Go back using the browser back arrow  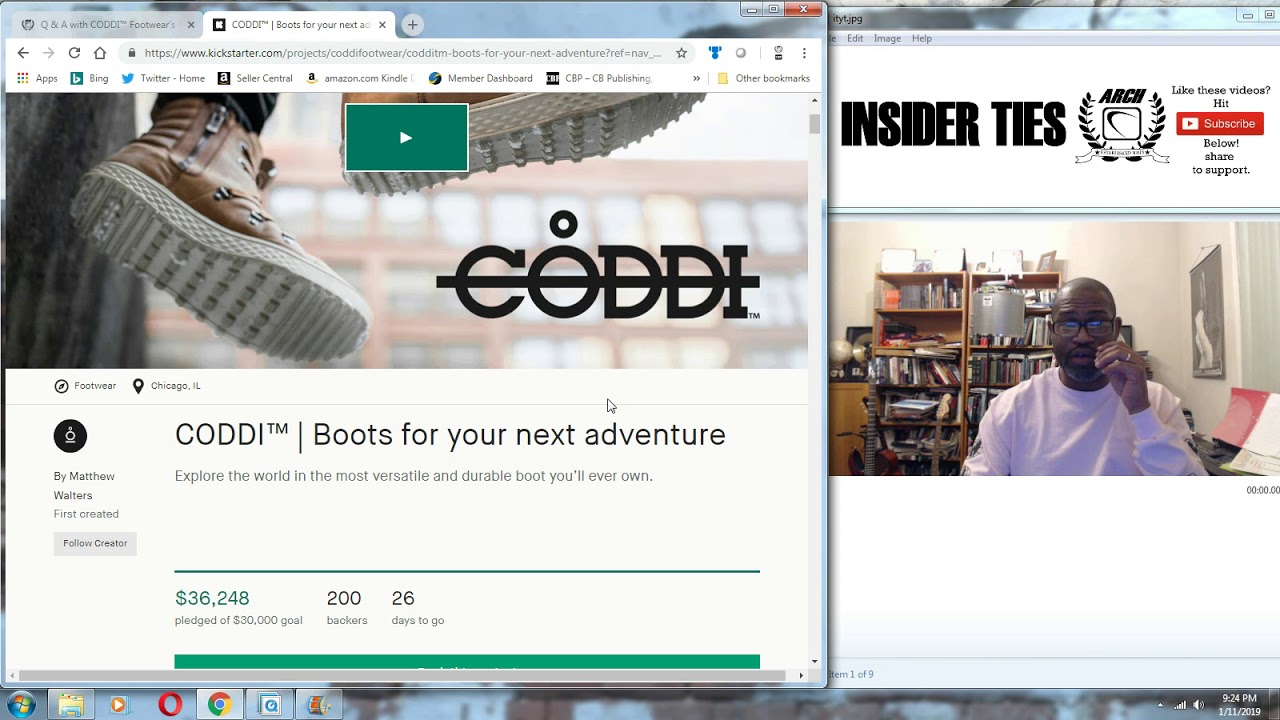coord(23,53)
